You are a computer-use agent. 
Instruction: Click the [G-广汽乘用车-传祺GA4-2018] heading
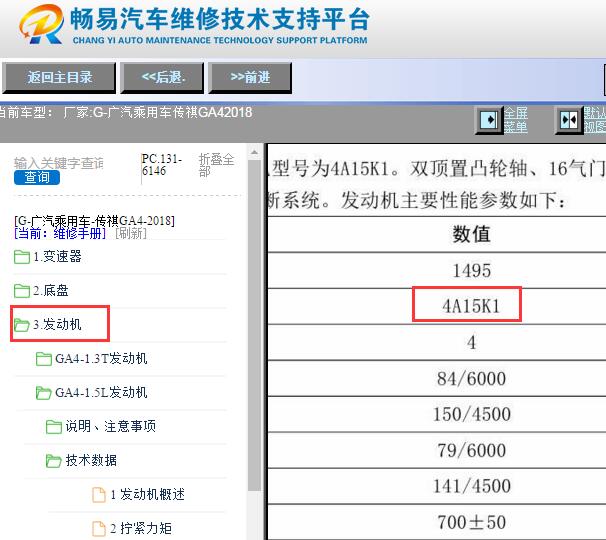pos(94,221)
